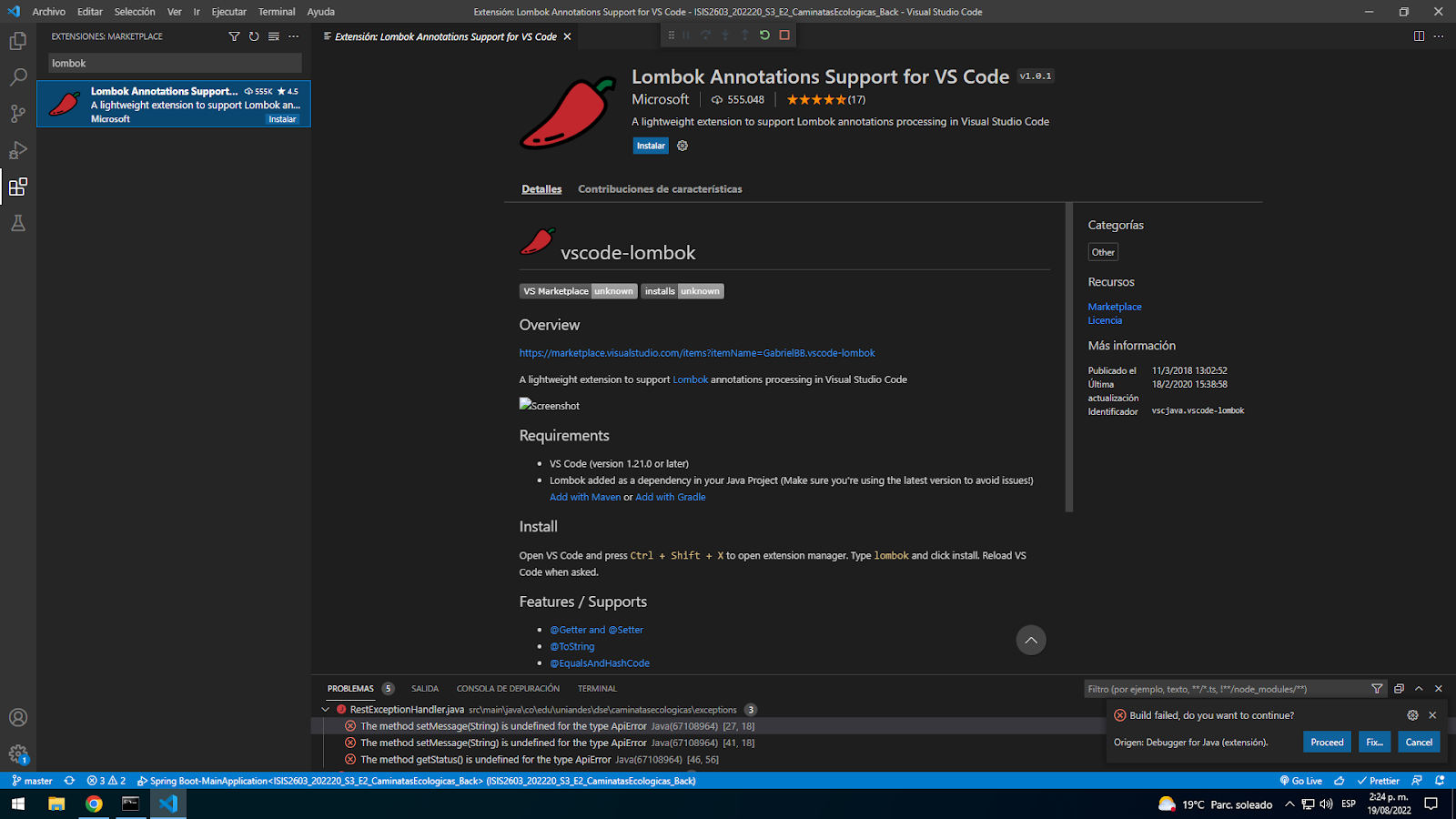
Task: Open the Explorer view in activity bar
Action: click(x=18, y=41)
